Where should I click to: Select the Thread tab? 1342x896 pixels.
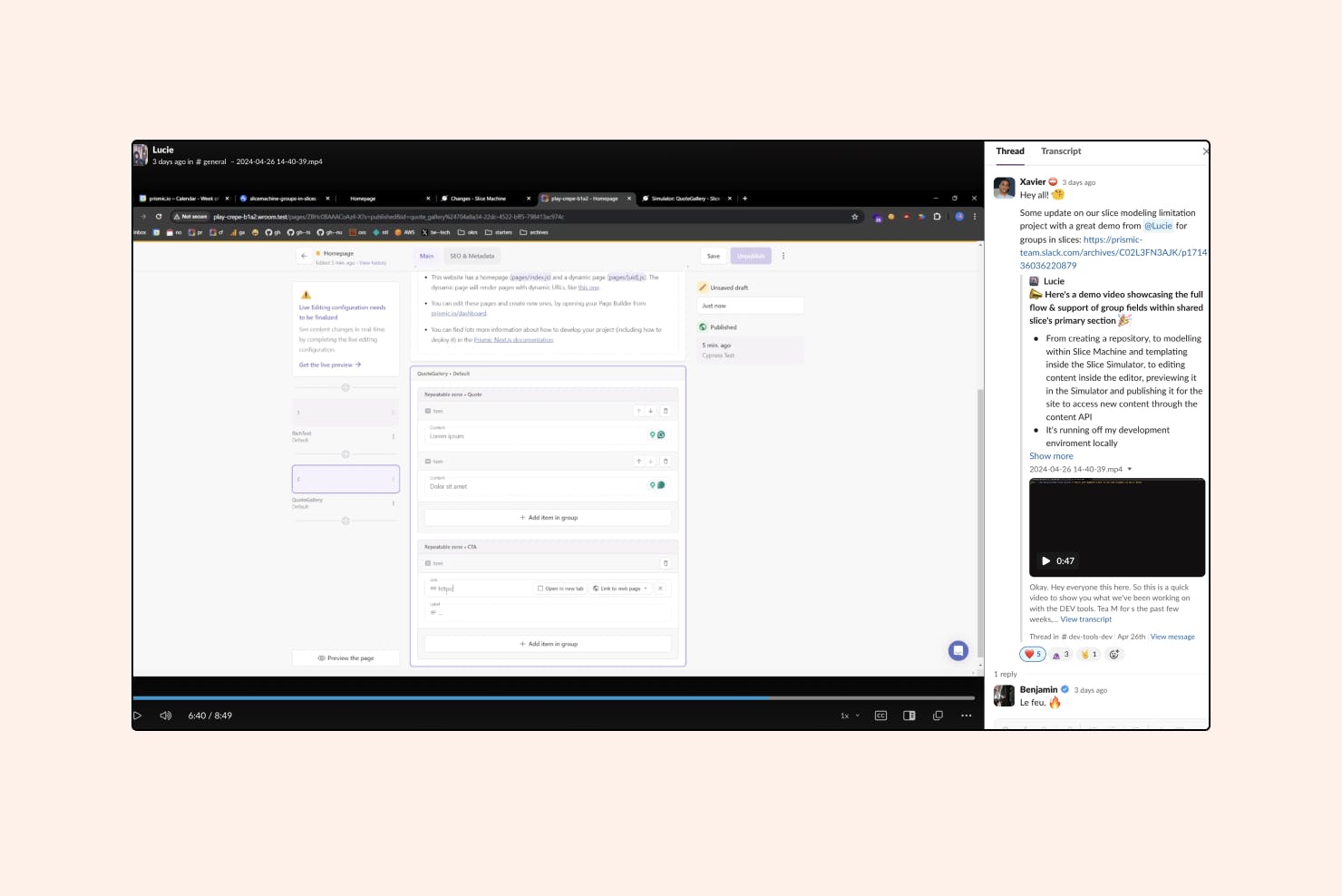[1010, 151]
